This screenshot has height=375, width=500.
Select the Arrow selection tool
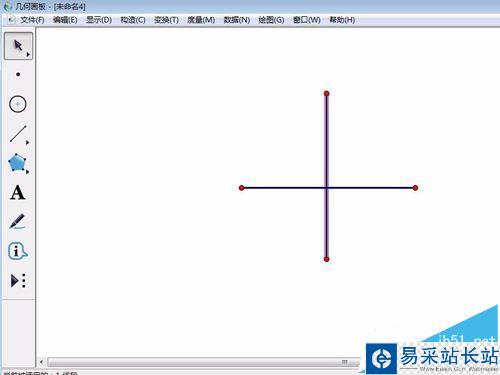[18, 46]
